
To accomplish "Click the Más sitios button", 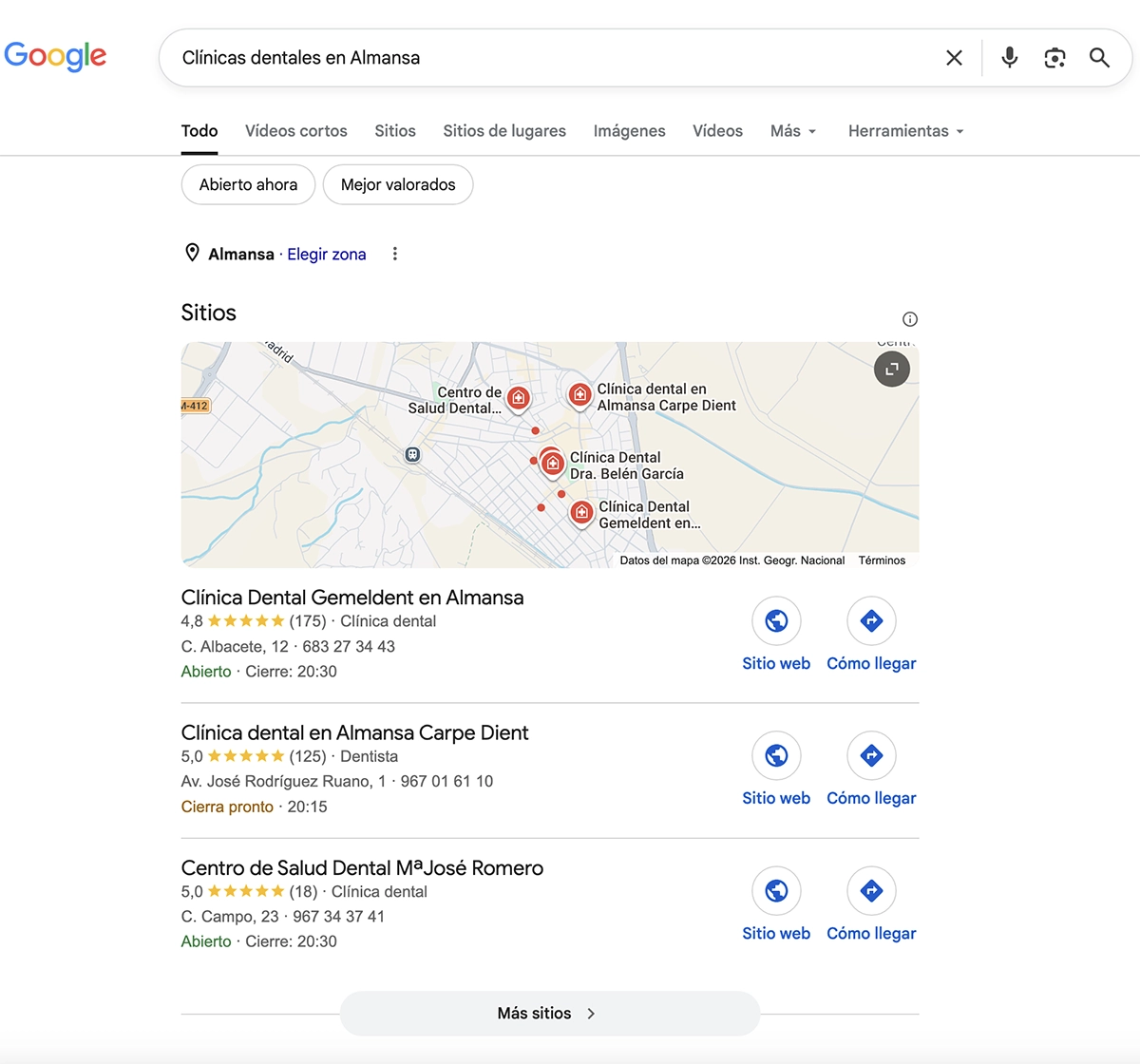I will click(x=550, y=1014).
